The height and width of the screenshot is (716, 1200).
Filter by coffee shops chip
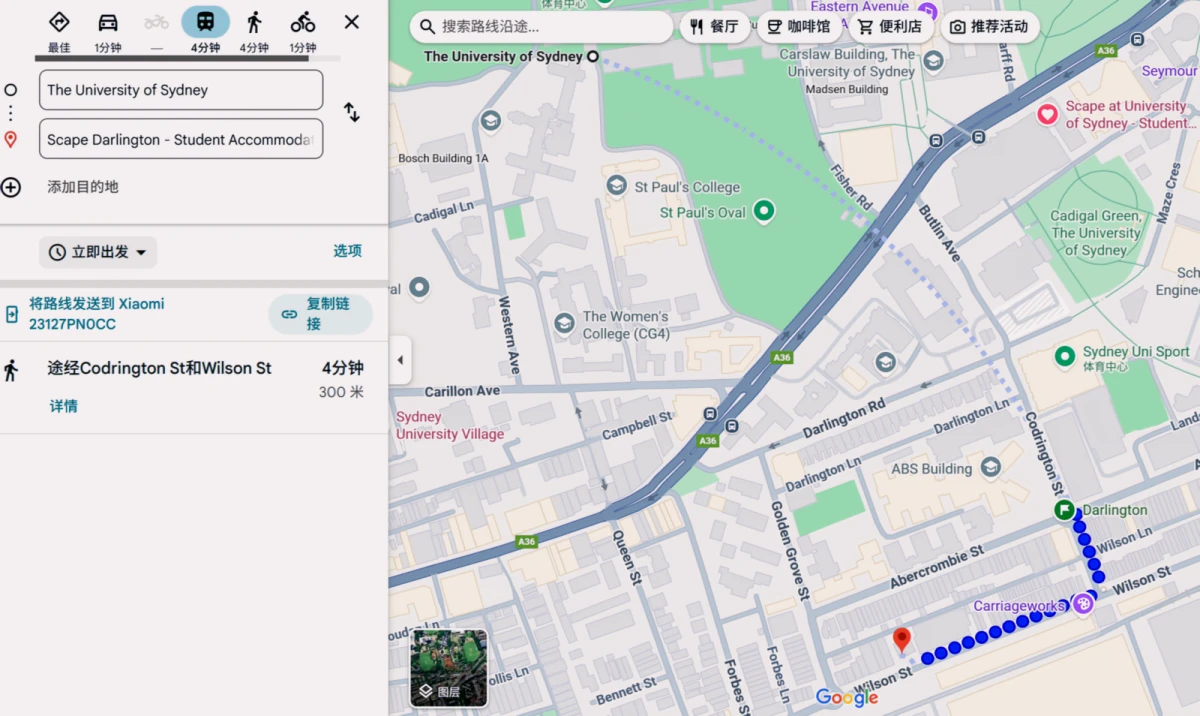(799, 27)
